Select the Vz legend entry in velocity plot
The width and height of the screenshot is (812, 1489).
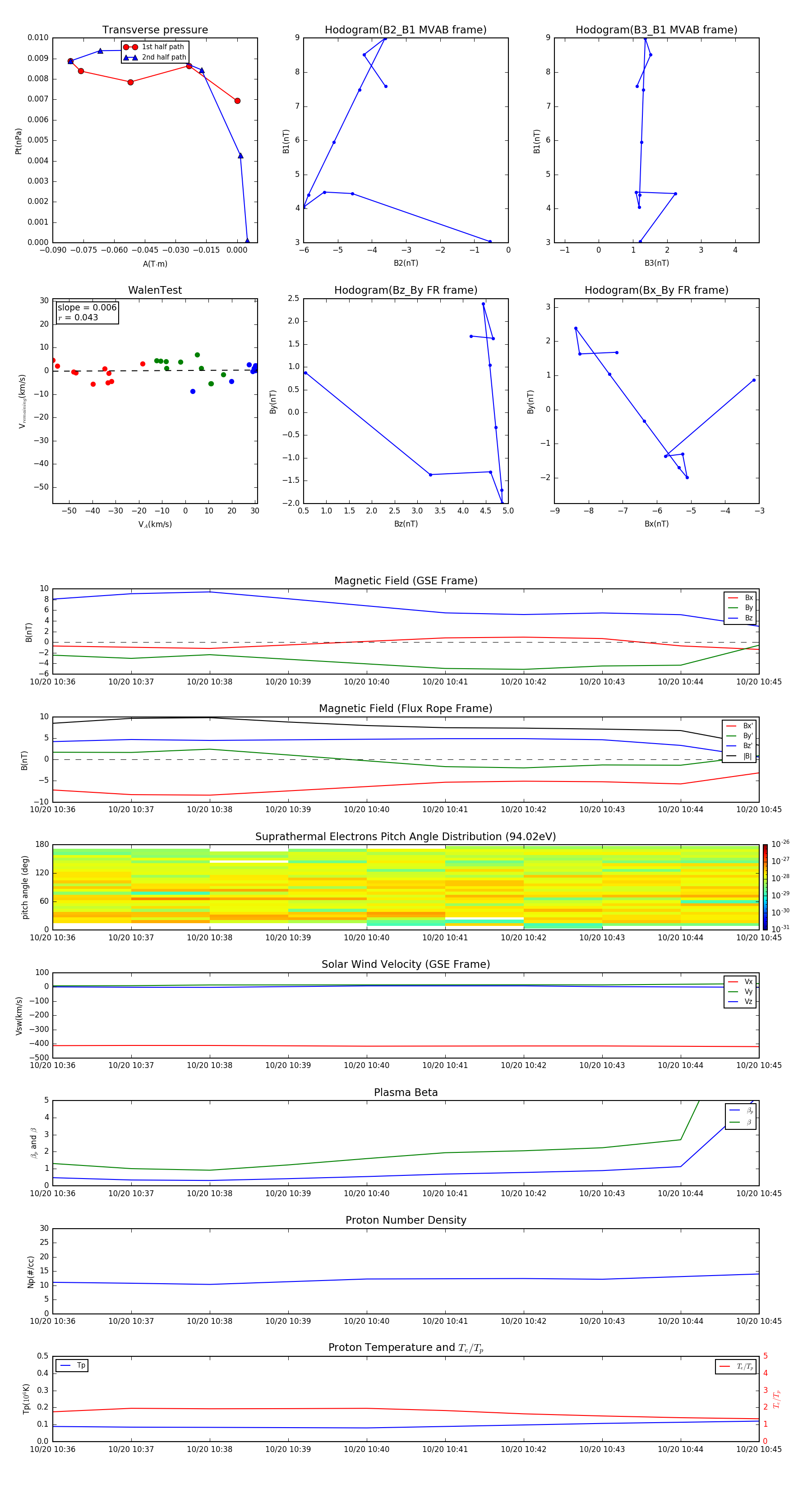click(740, 1002)
